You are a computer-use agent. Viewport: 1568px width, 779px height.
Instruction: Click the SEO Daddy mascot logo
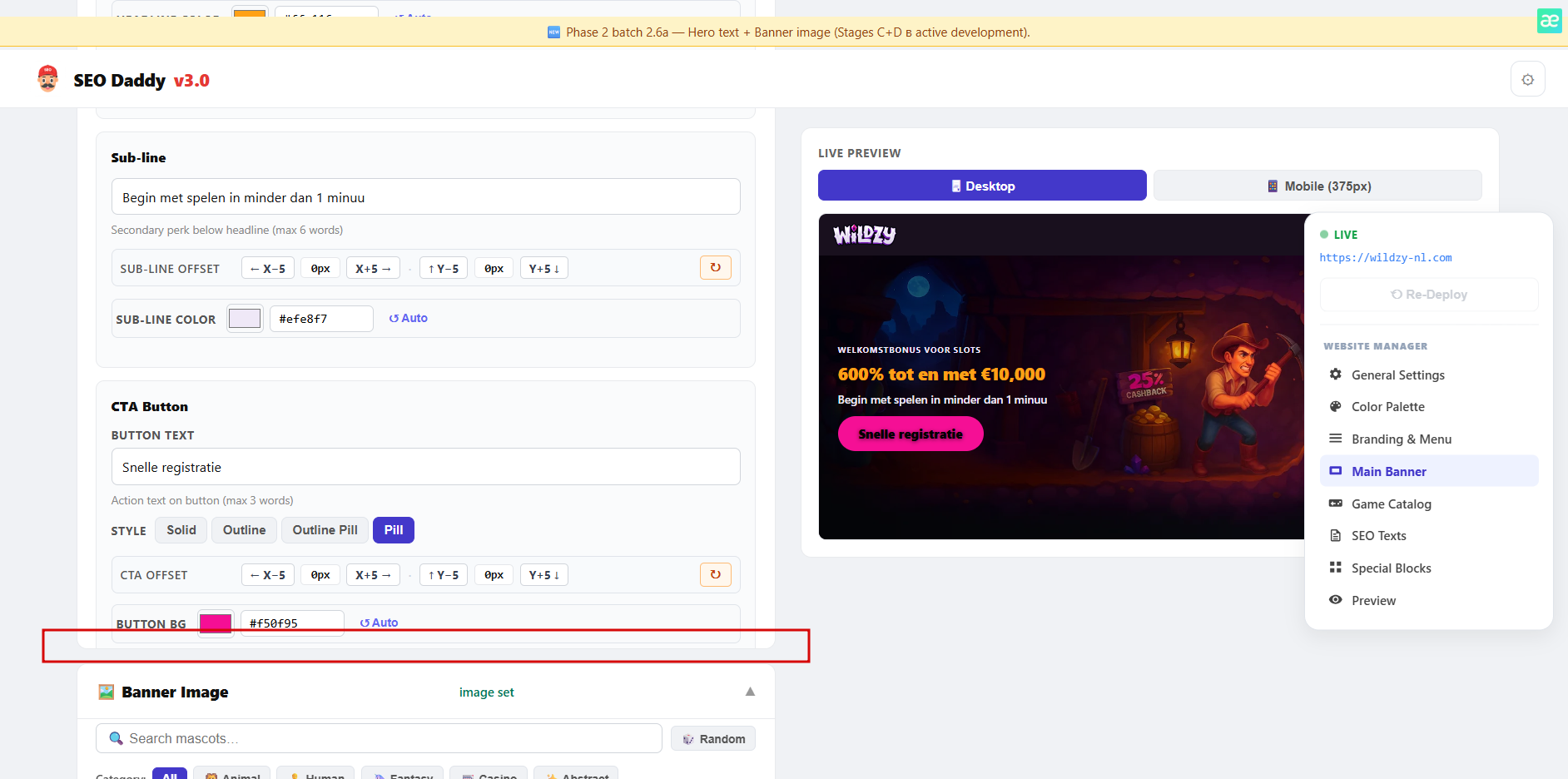coord(48,79)
